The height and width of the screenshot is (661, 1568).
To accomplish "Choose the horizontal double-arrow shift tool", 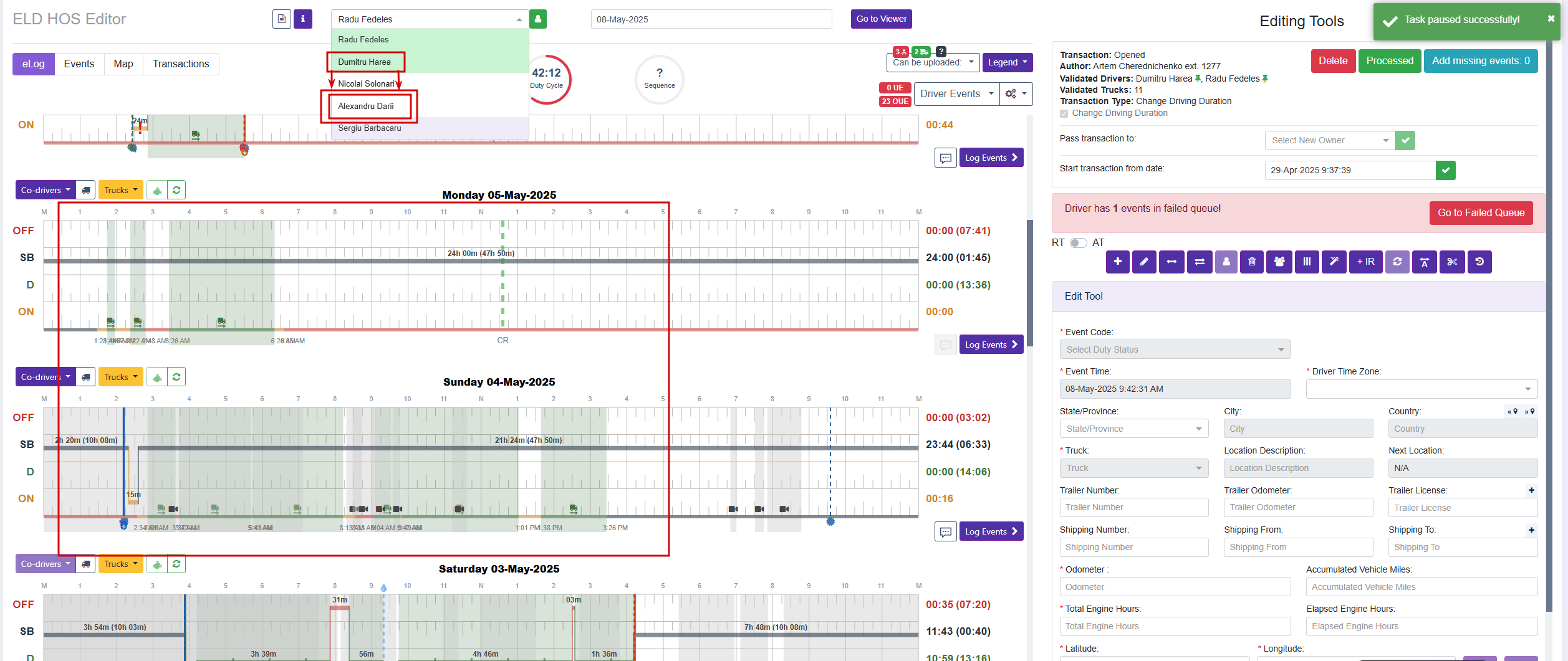I will pos(1171,262).
